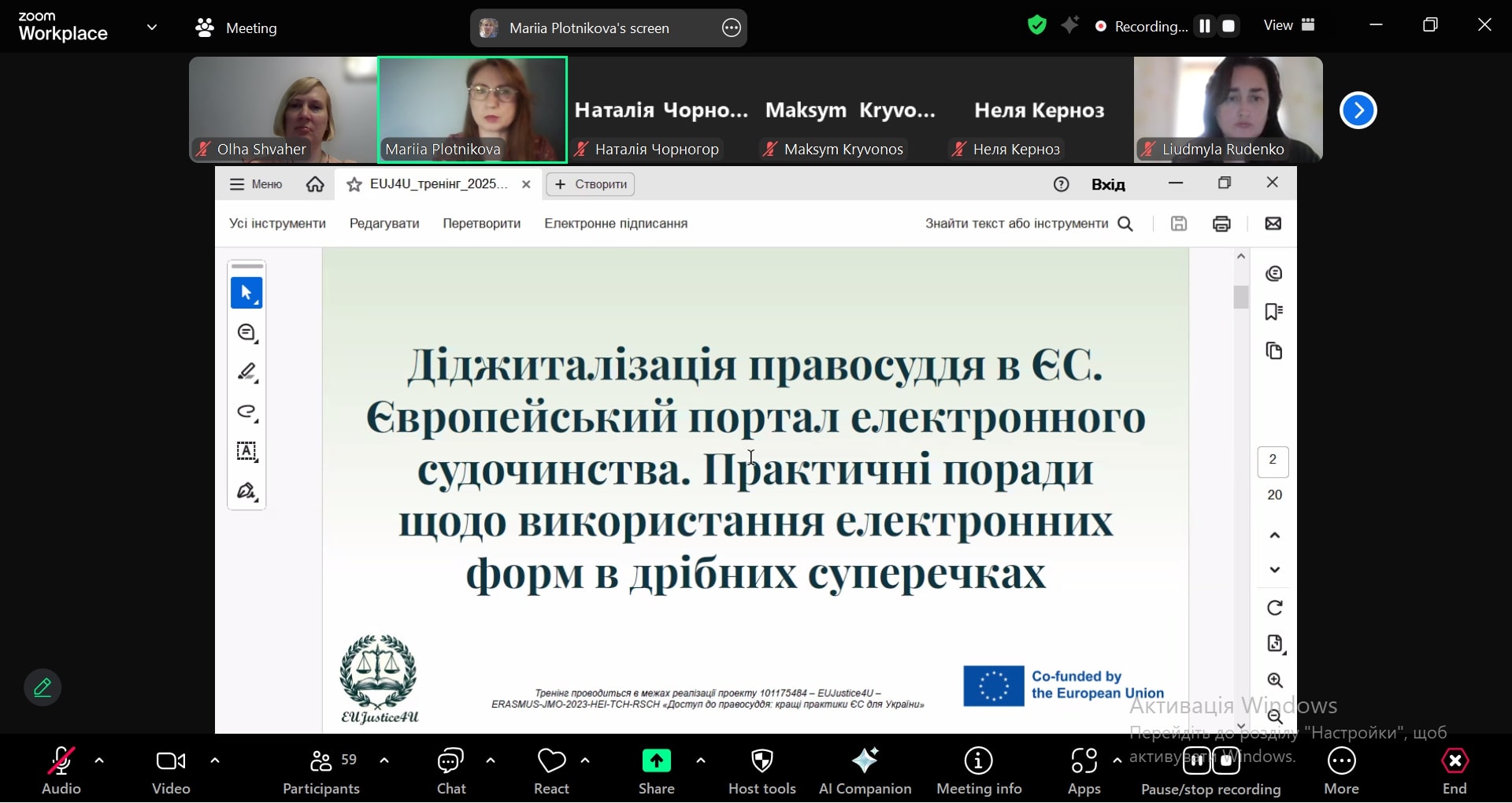Viewport: 1512px width, 803px height.
Task: Expand the React options arrow
Action: coord(585,761)
